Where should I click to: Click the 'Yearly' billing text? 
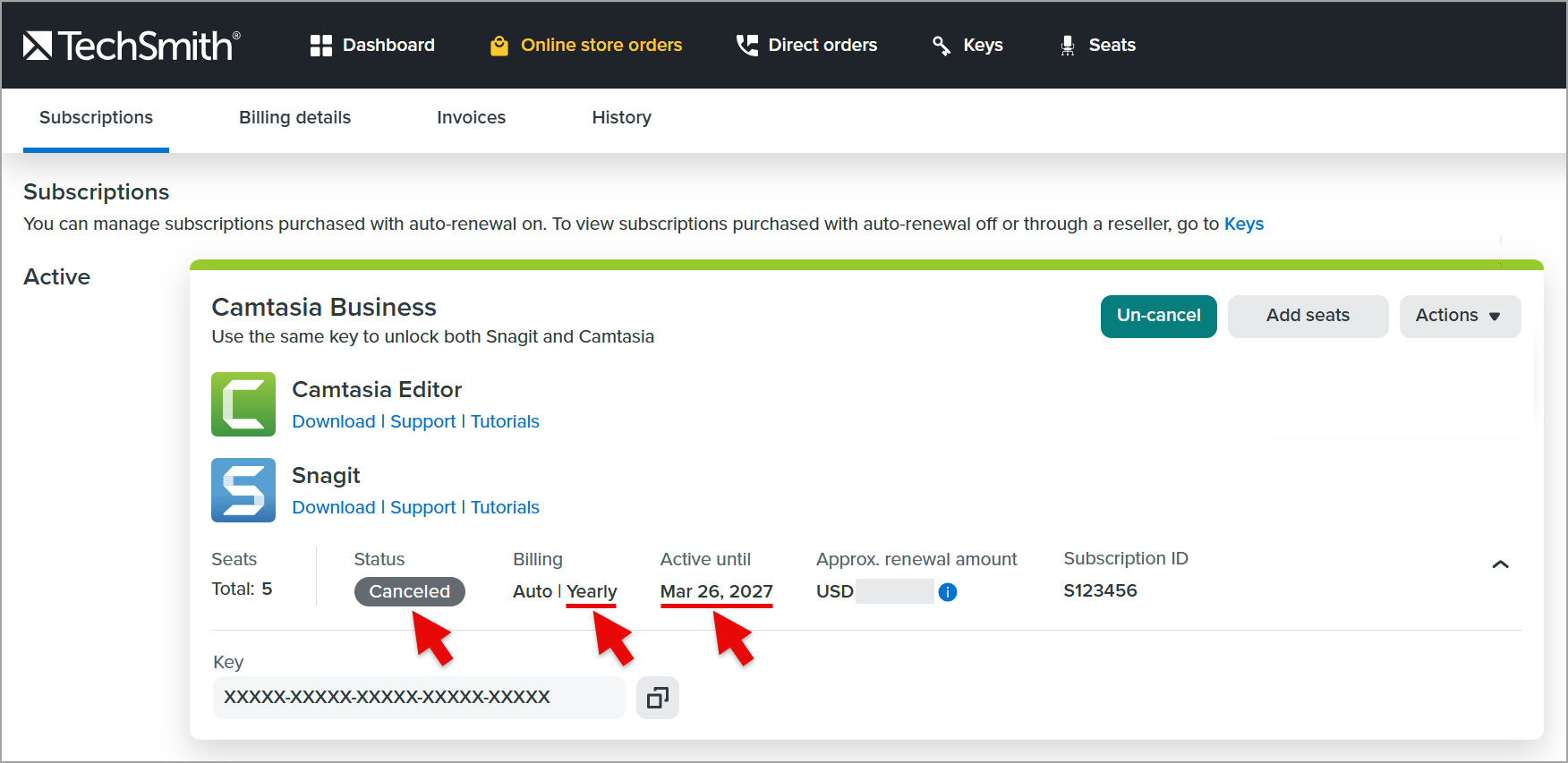[x=592, y=592]
